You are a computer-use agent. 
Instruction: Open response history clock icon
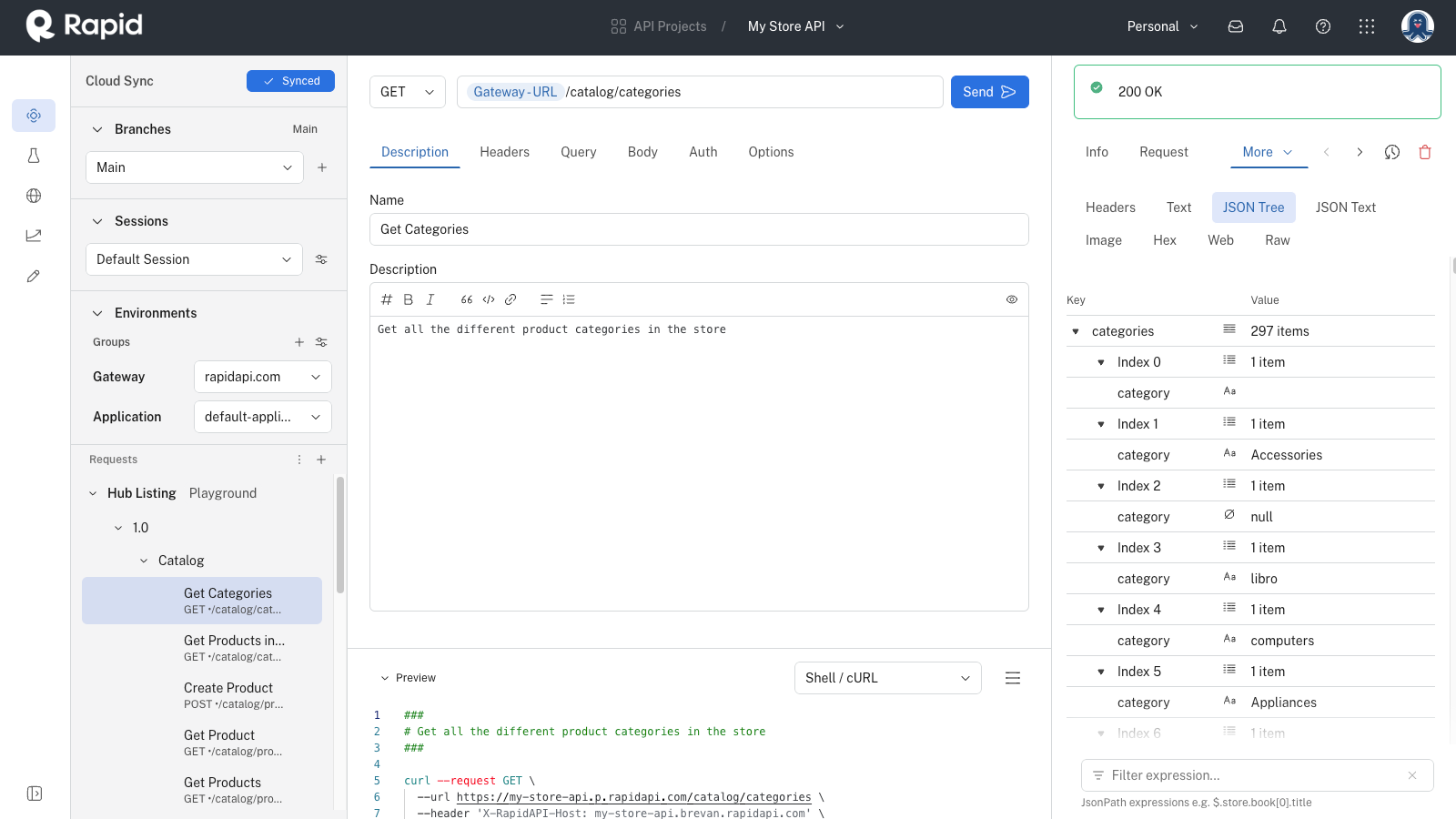[x=1392, y=152]
